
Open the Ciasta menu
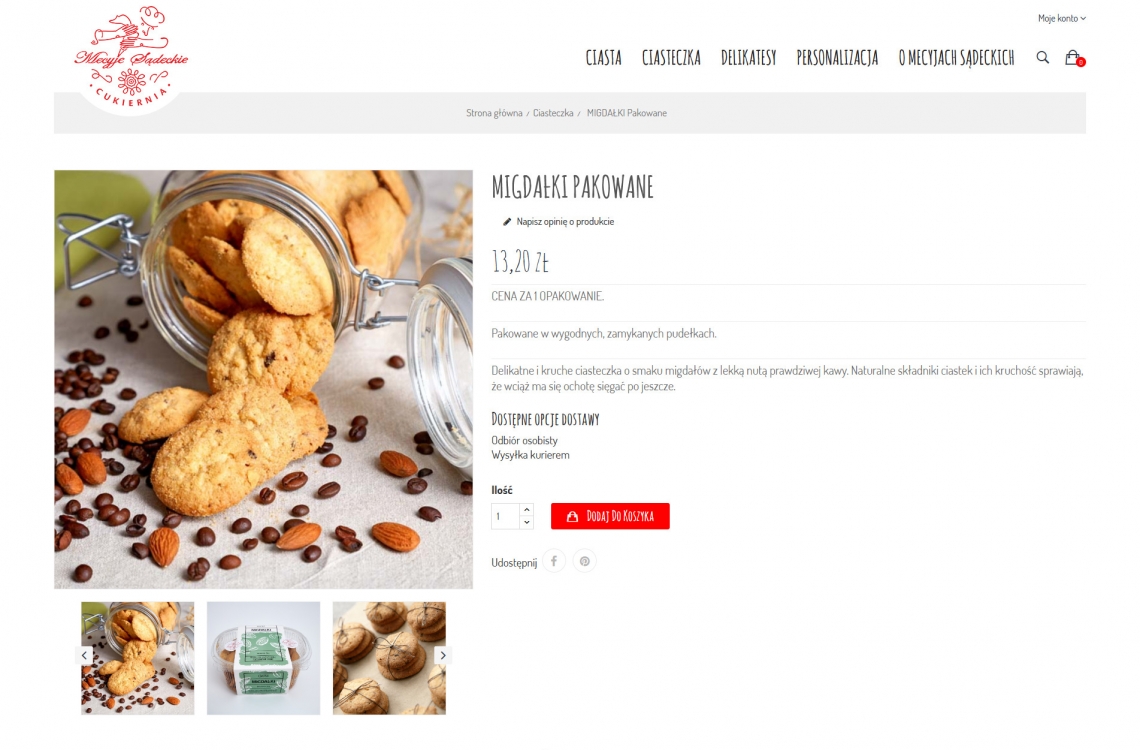pos(603,58)
